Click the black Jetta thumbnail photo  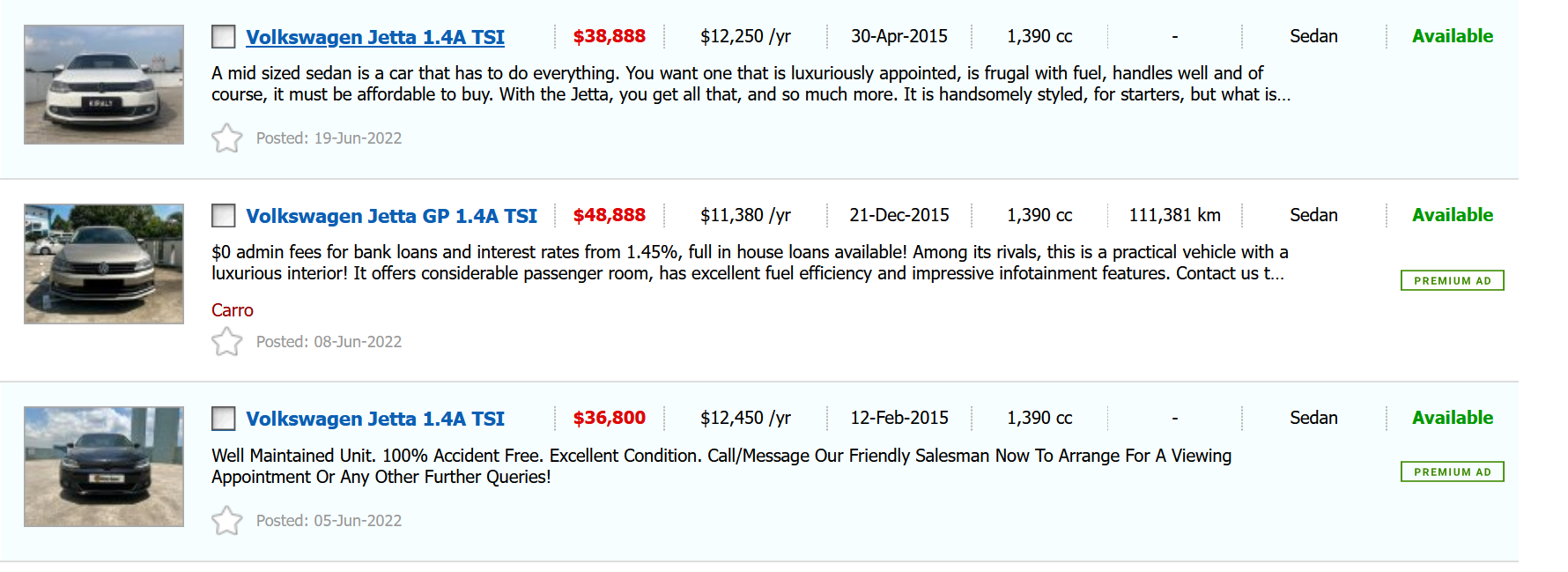tap(104, 466)
